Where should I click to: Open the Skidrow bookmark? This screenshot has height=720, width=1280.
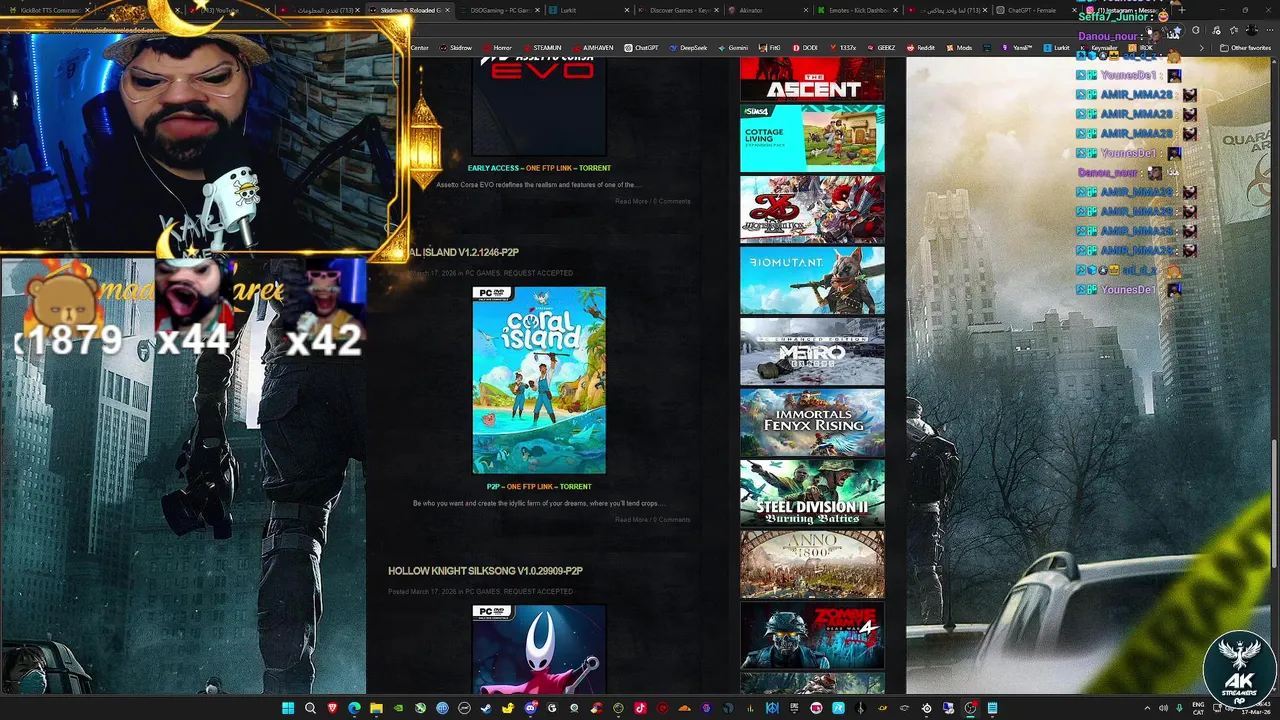tap(455, 48)
